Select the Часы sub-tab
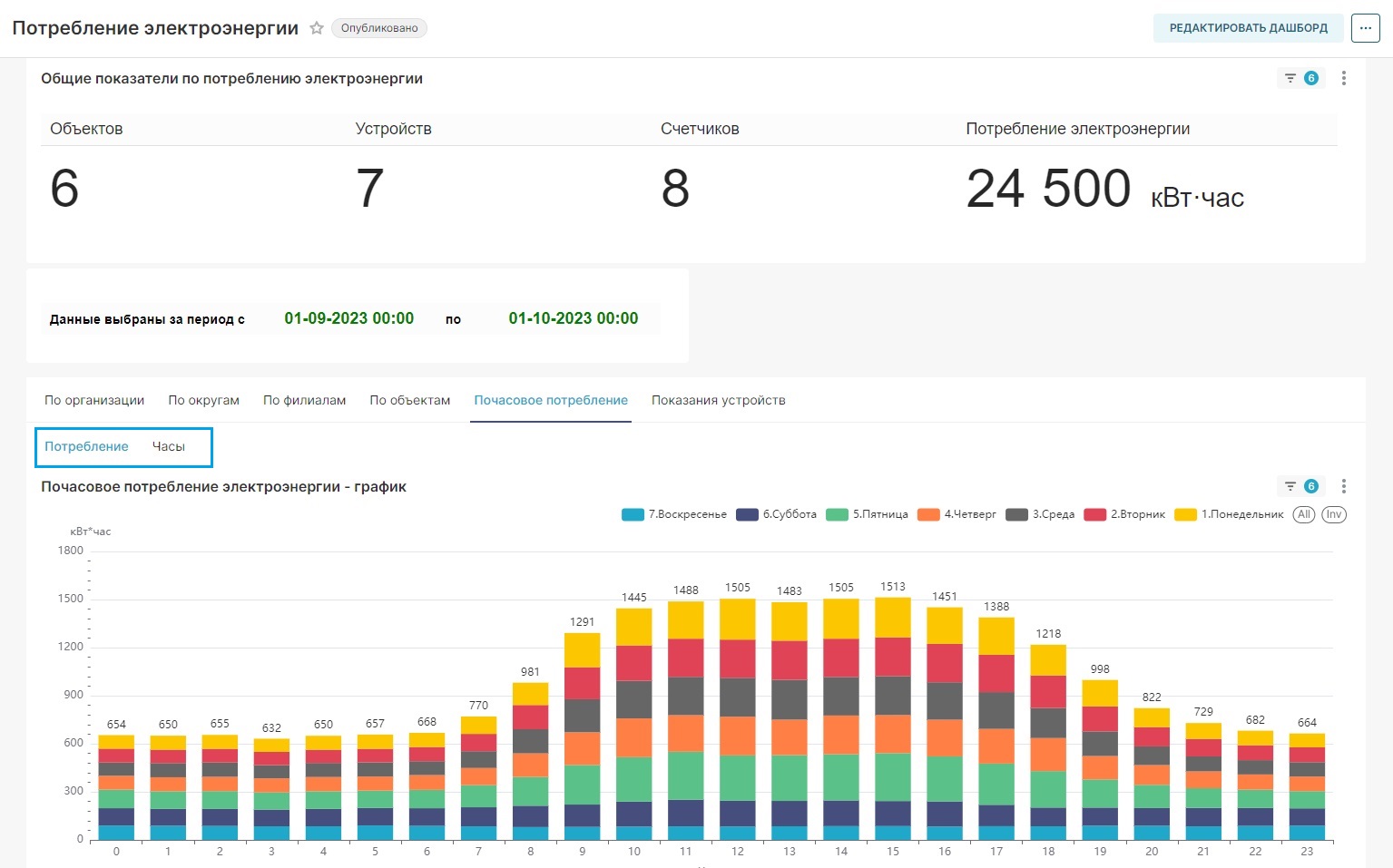The image size is (1393, 868). 168,446
